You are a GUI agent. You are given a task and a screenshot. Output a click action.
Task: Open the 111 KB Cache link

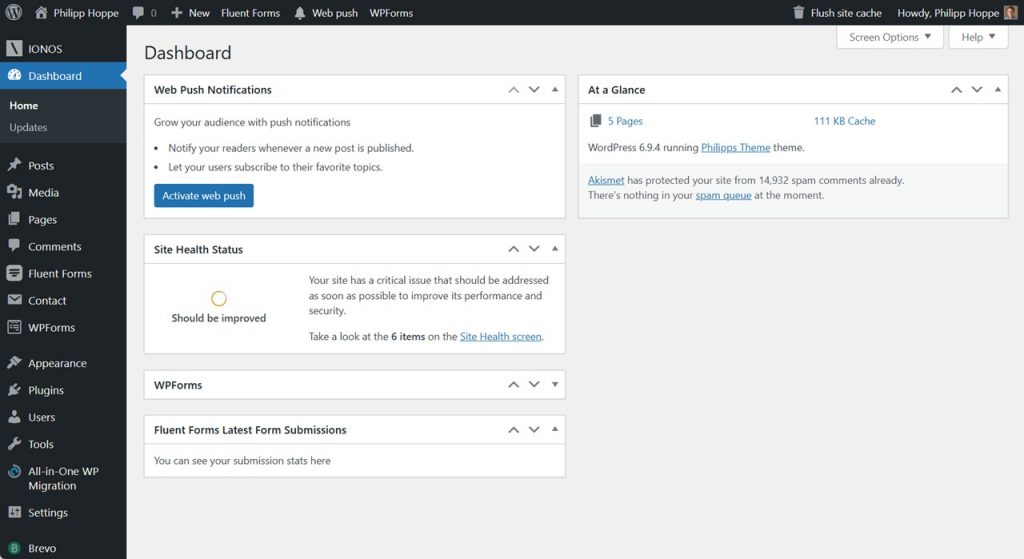pos(844,121)
